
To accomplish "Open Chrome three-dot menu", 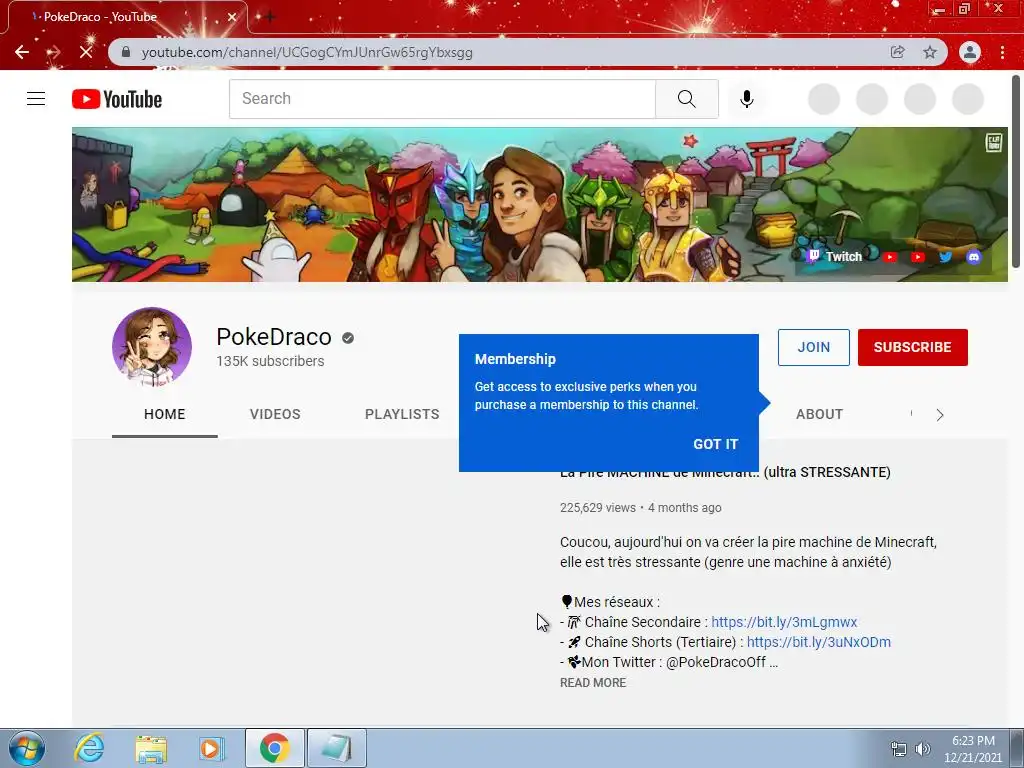I will coord(1002,52).
